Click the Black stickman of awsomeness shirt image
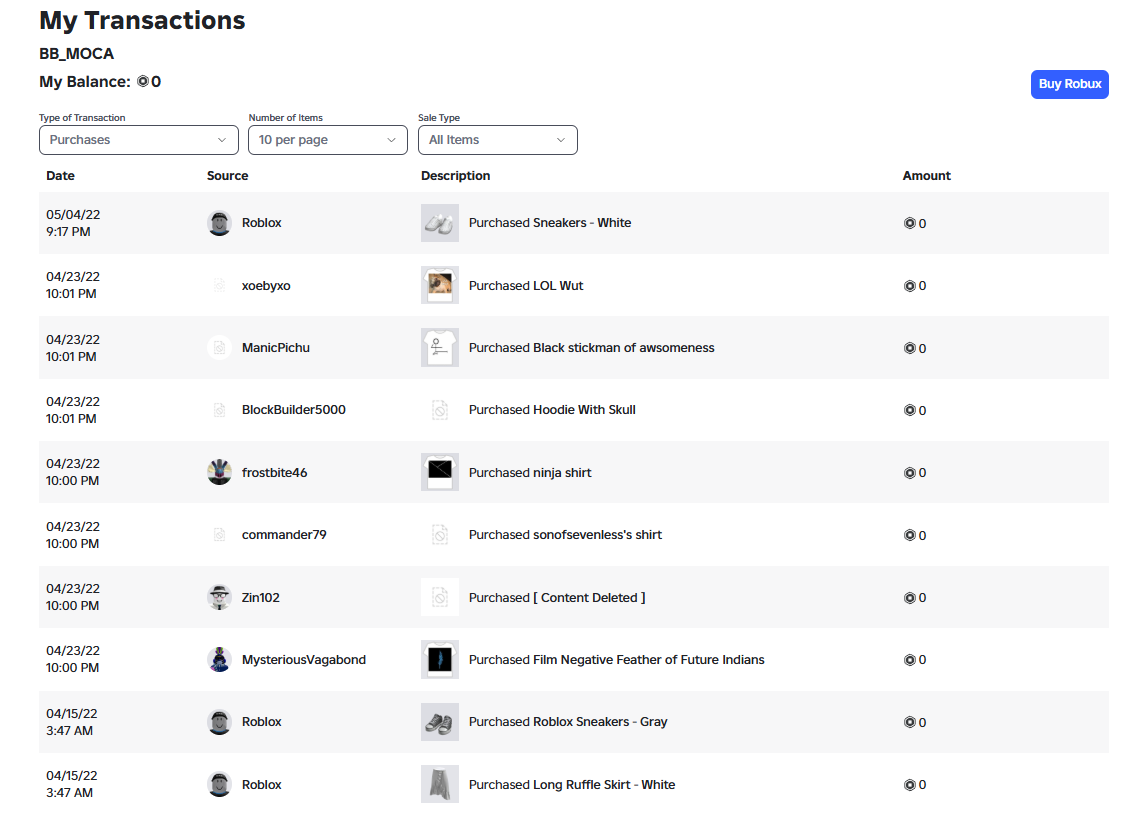1135x819 pixels. (439, 348)
